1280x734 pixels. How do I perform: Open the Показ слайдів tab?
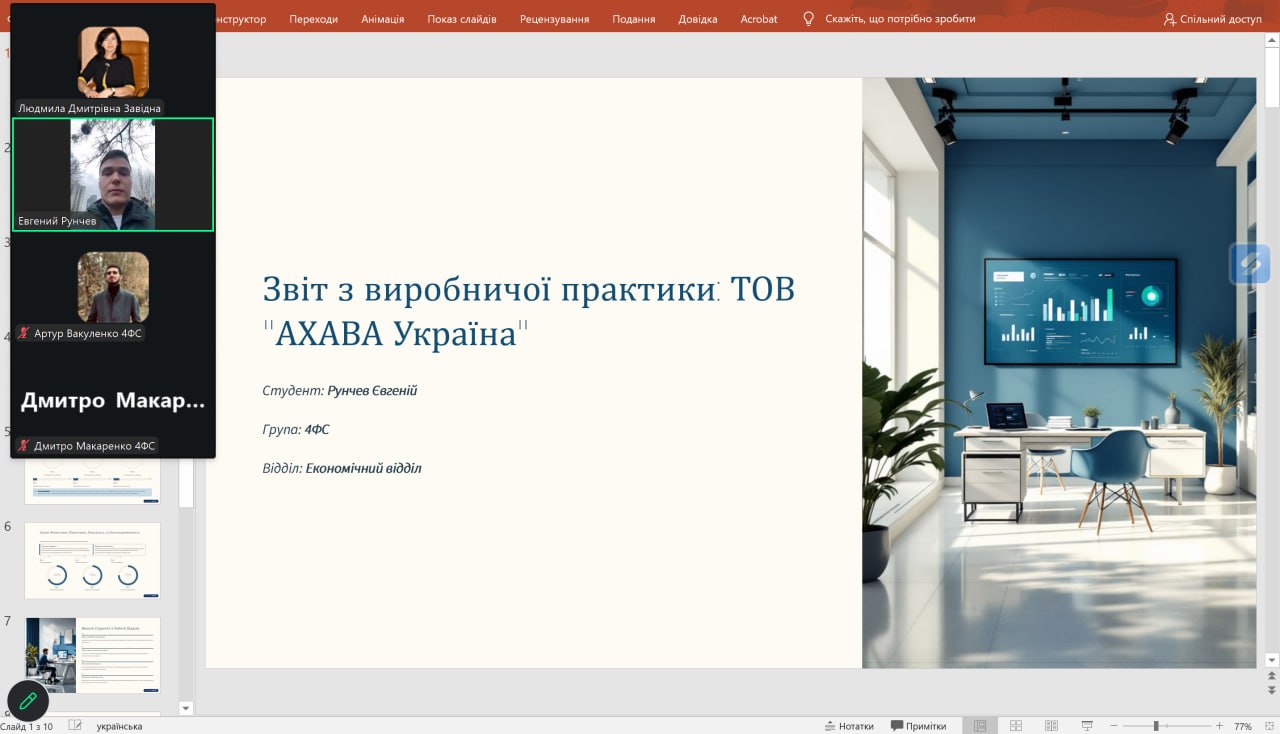pos(461,19)
